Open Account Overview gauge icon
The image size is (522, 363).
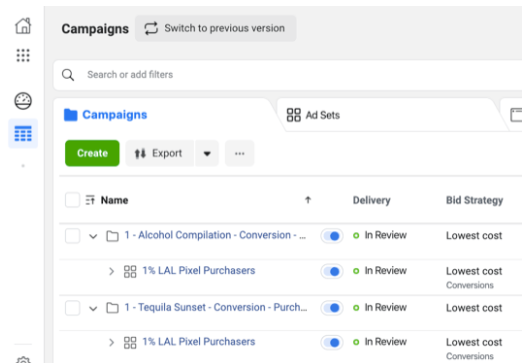[23, 101]
